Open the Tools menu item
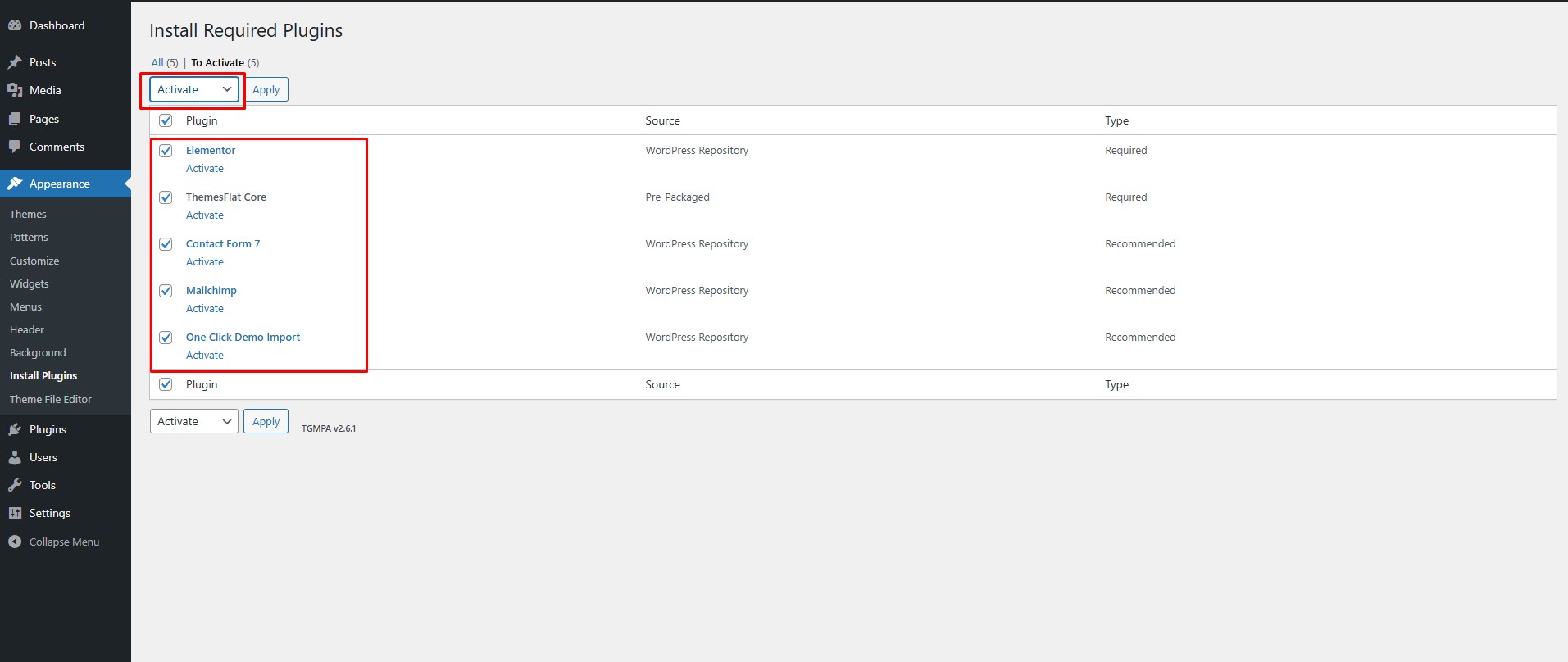 click(66, 485)
